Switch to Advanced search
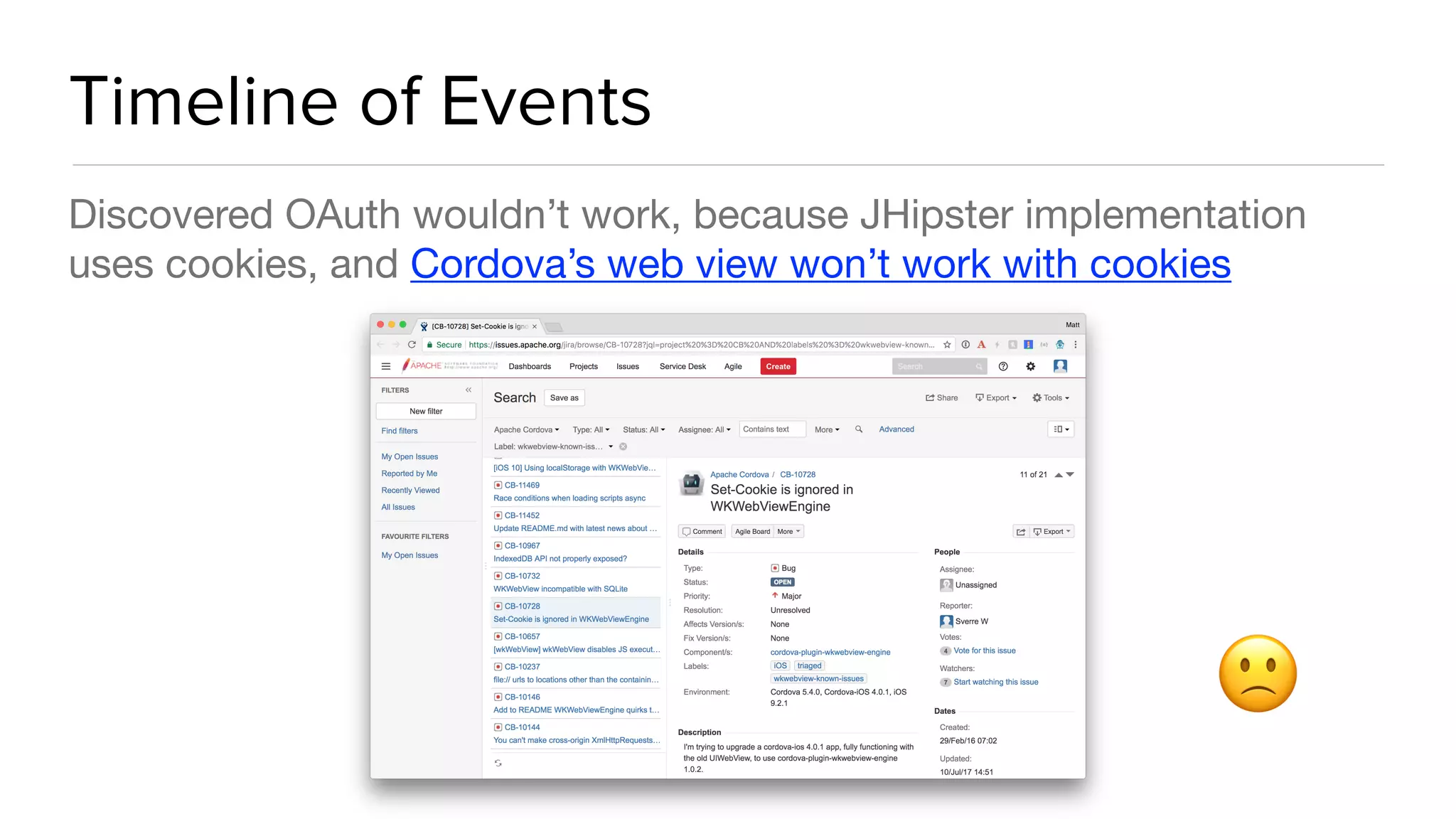The height and width of the screenshot is (819, 1456). coord(896,429)
